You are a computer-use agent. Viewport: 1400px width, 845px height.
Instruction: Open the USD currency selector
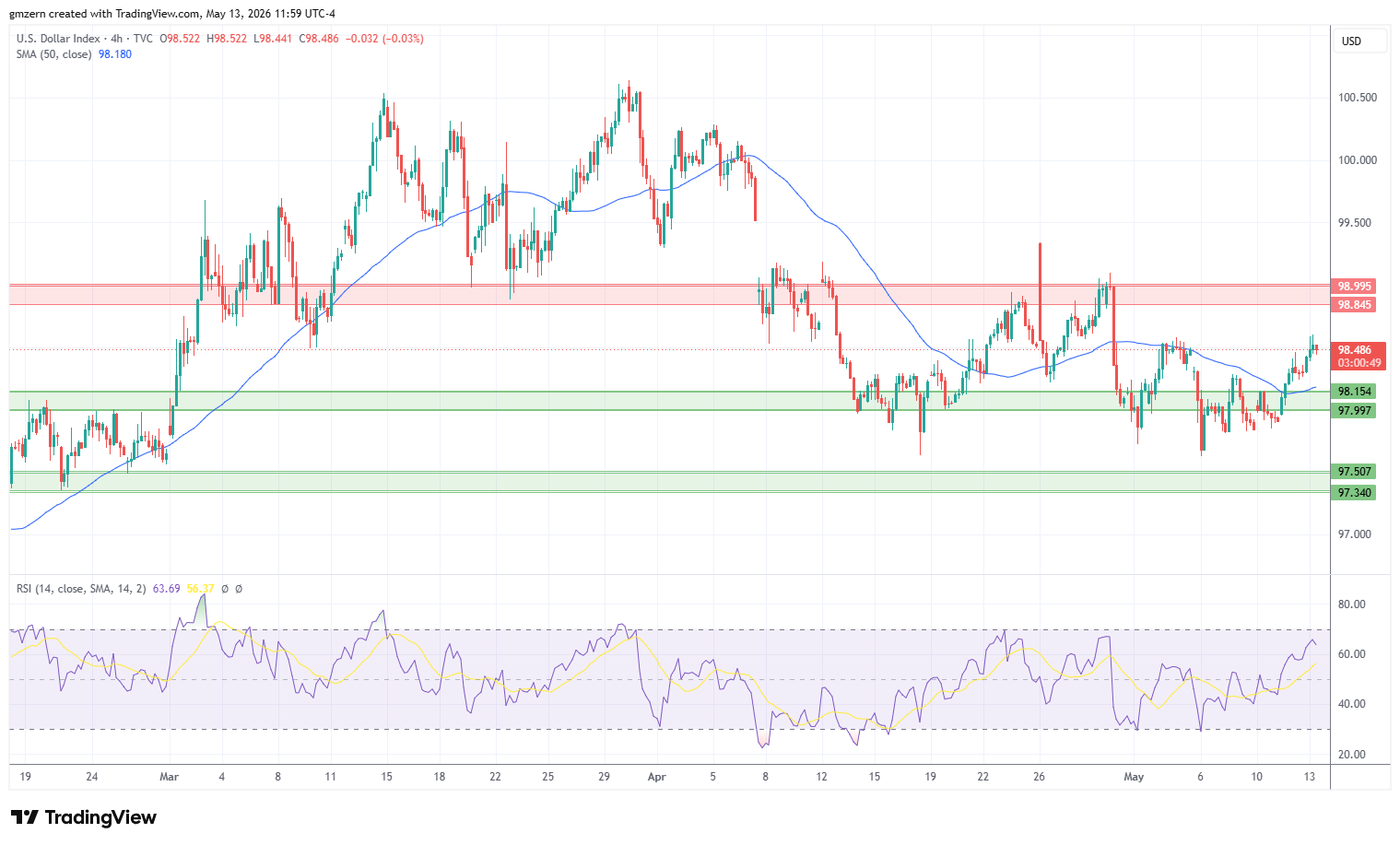[1360, 41]
